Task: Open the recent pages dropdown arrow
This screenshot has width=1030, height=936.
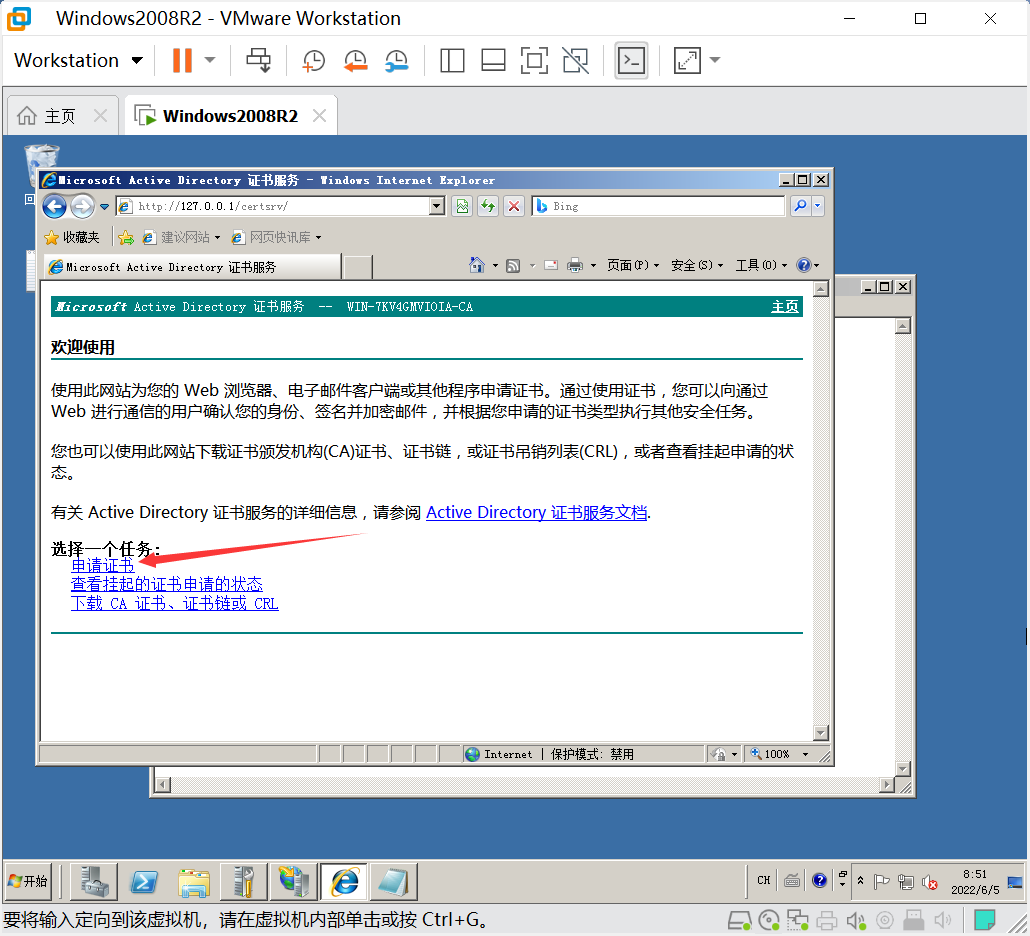Action: (x=104, y=207)
